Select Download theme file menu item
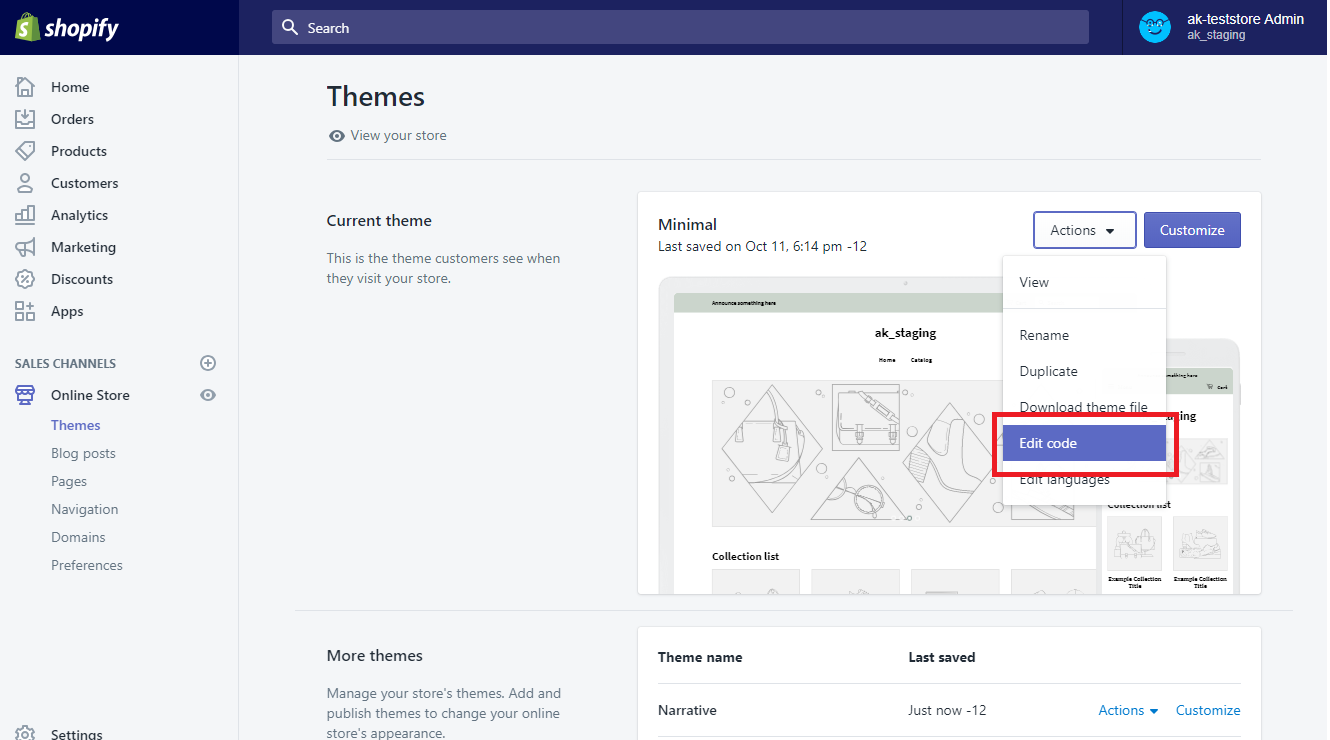 tap(1084, 407)
